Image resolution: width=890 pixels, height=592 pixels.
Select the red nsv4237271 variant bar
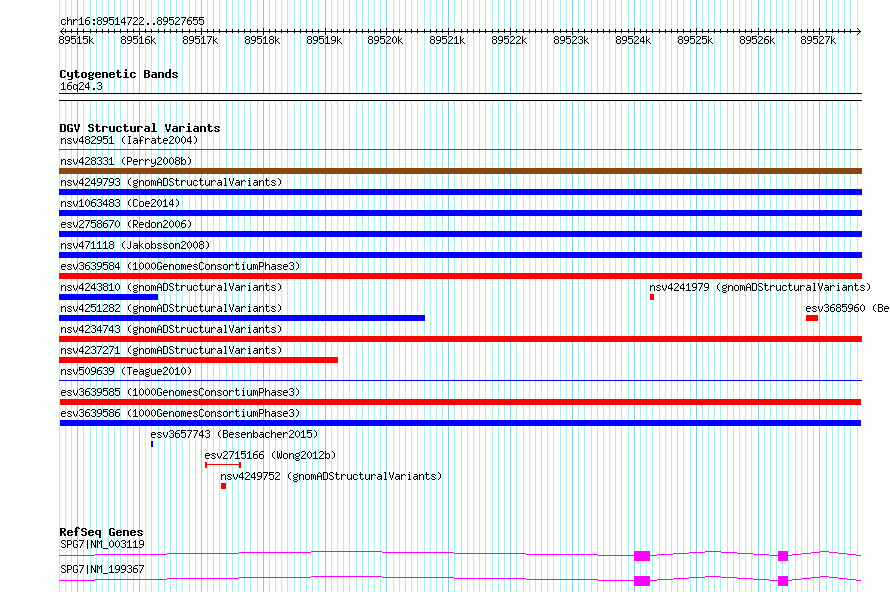(x=198, y=360)
